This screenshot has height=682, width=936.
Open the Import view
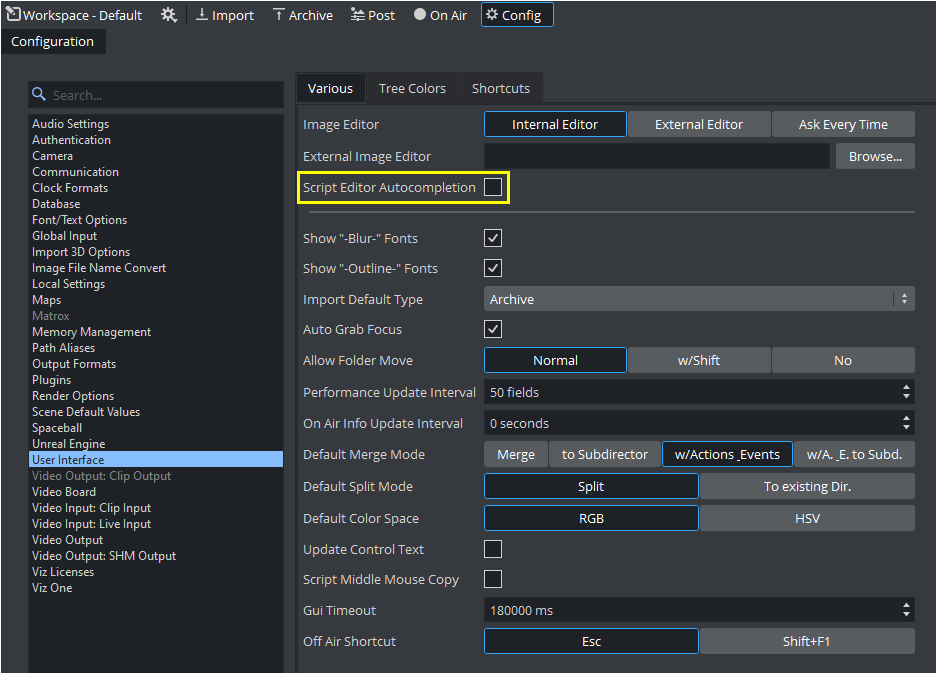click(224, 15)
